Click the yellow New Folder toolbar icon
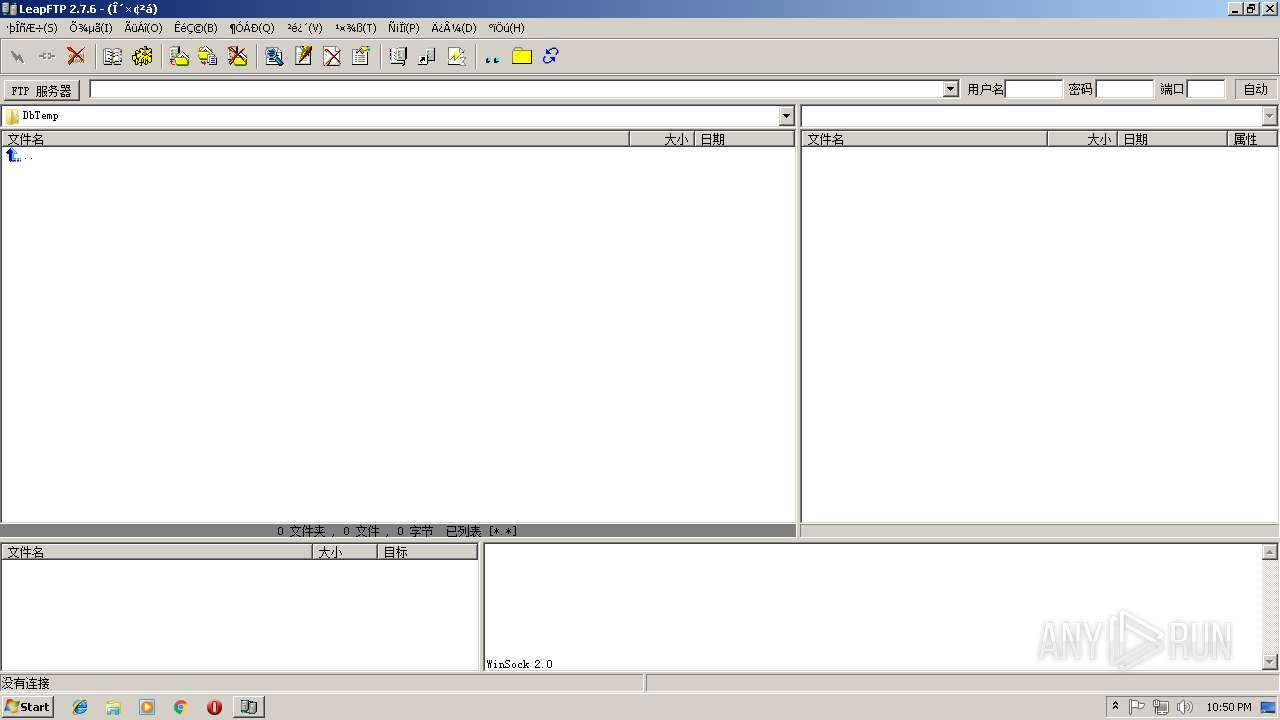1280x720 pixels. [522, 57]
